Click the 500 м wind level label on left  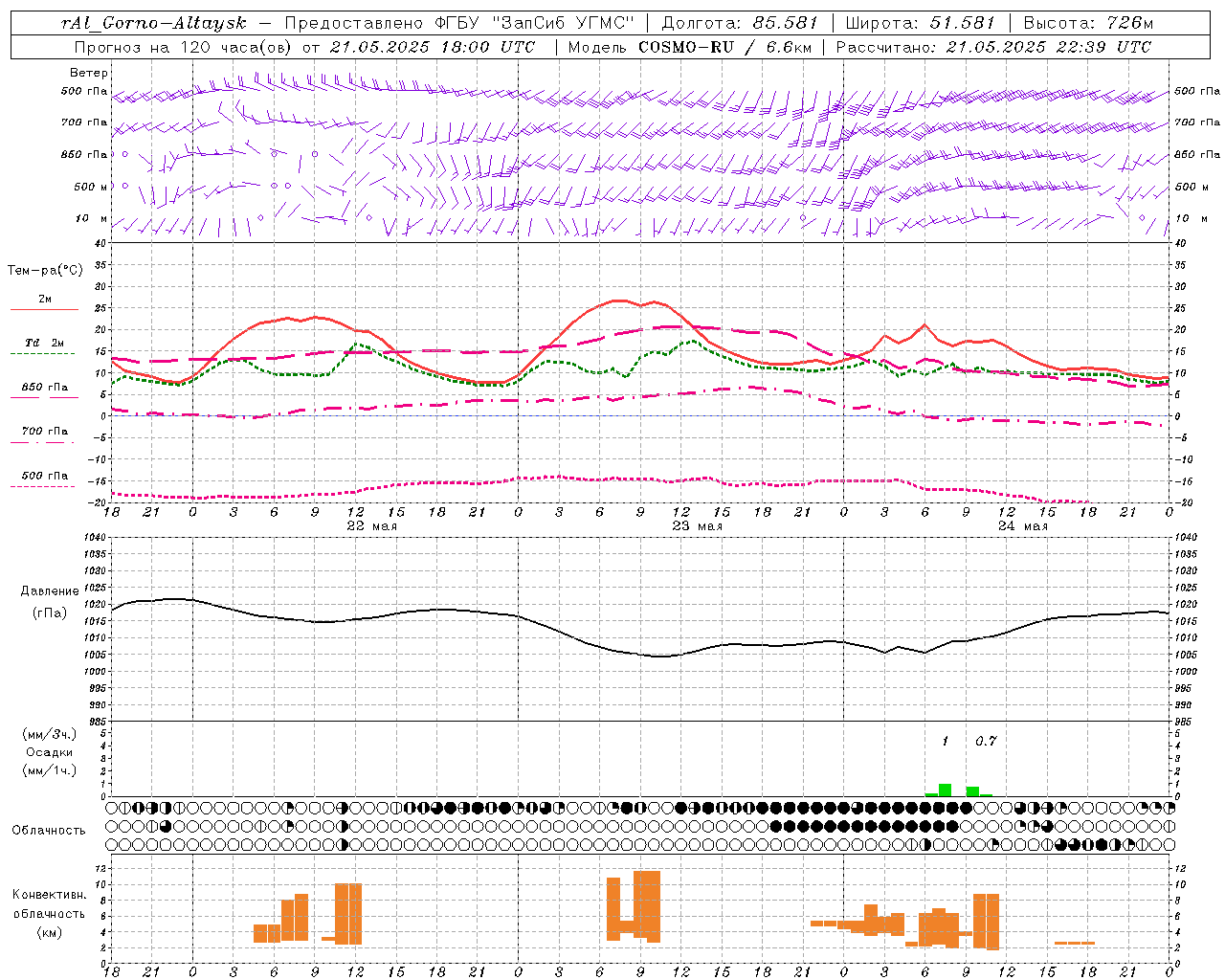pyautogui.click(x=91, y=187)
